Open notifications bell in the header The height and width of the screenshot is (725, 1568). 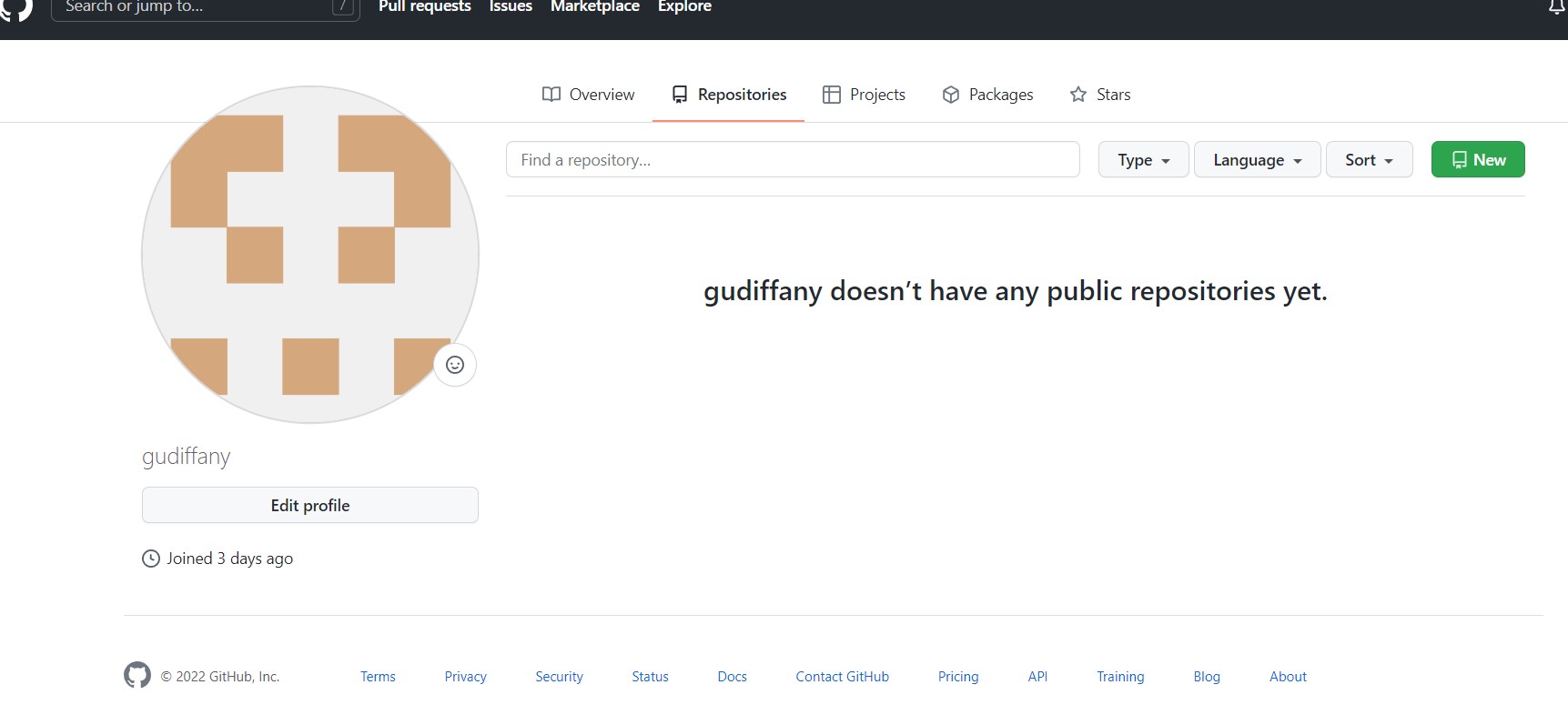point(1557,7)
